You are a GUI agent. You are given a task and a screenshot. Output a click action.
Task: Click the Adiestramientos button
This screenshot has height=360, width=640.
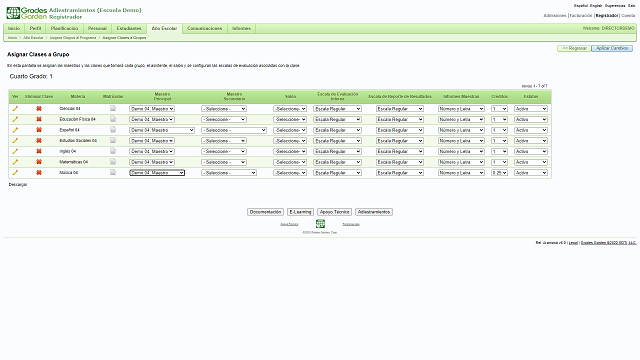[374, 212]
